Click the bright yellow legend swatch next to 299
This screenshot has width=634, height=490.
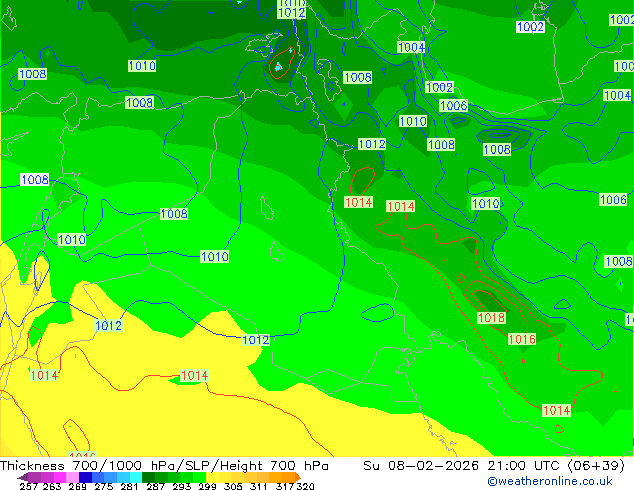tap(212, 477)
